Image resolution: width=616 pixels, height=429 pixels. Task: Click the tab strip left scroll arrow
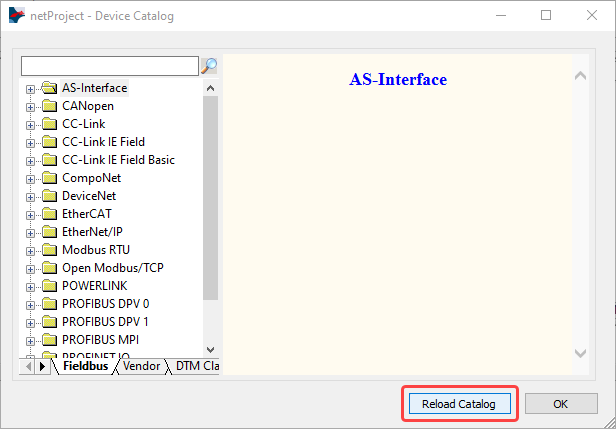click(x=28, y=367)
